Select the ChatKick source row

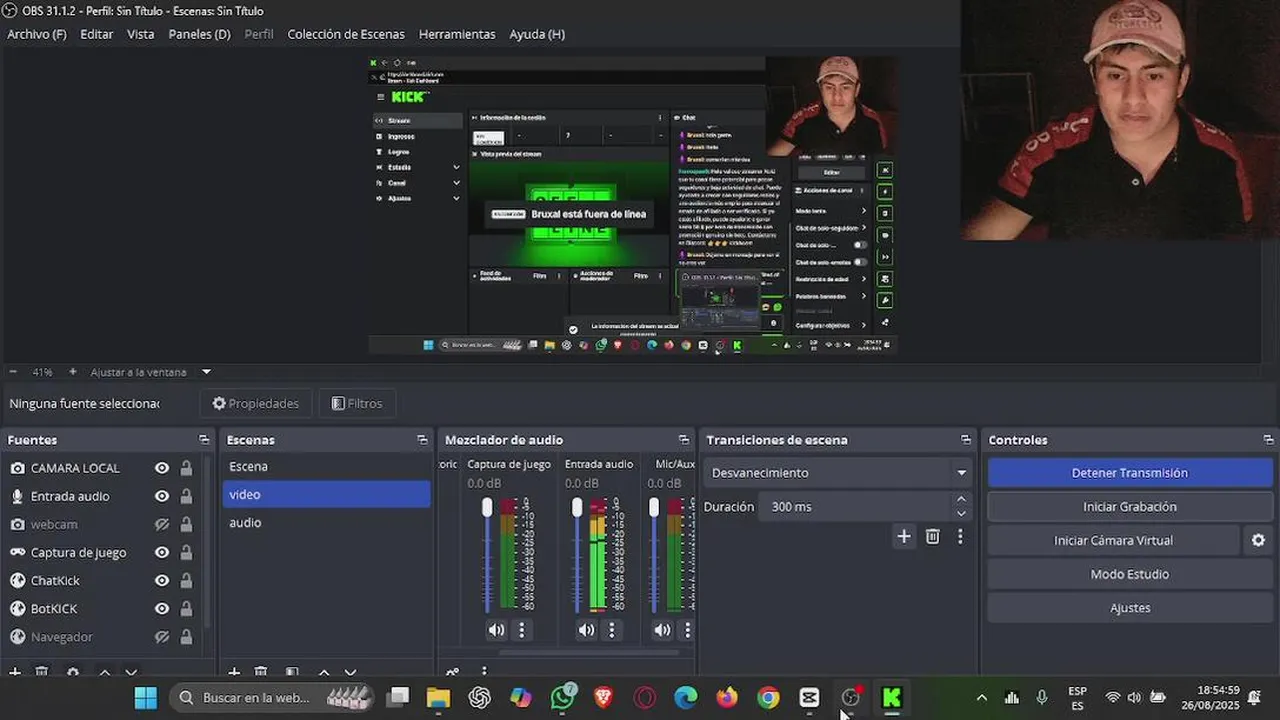coord(100,580)
